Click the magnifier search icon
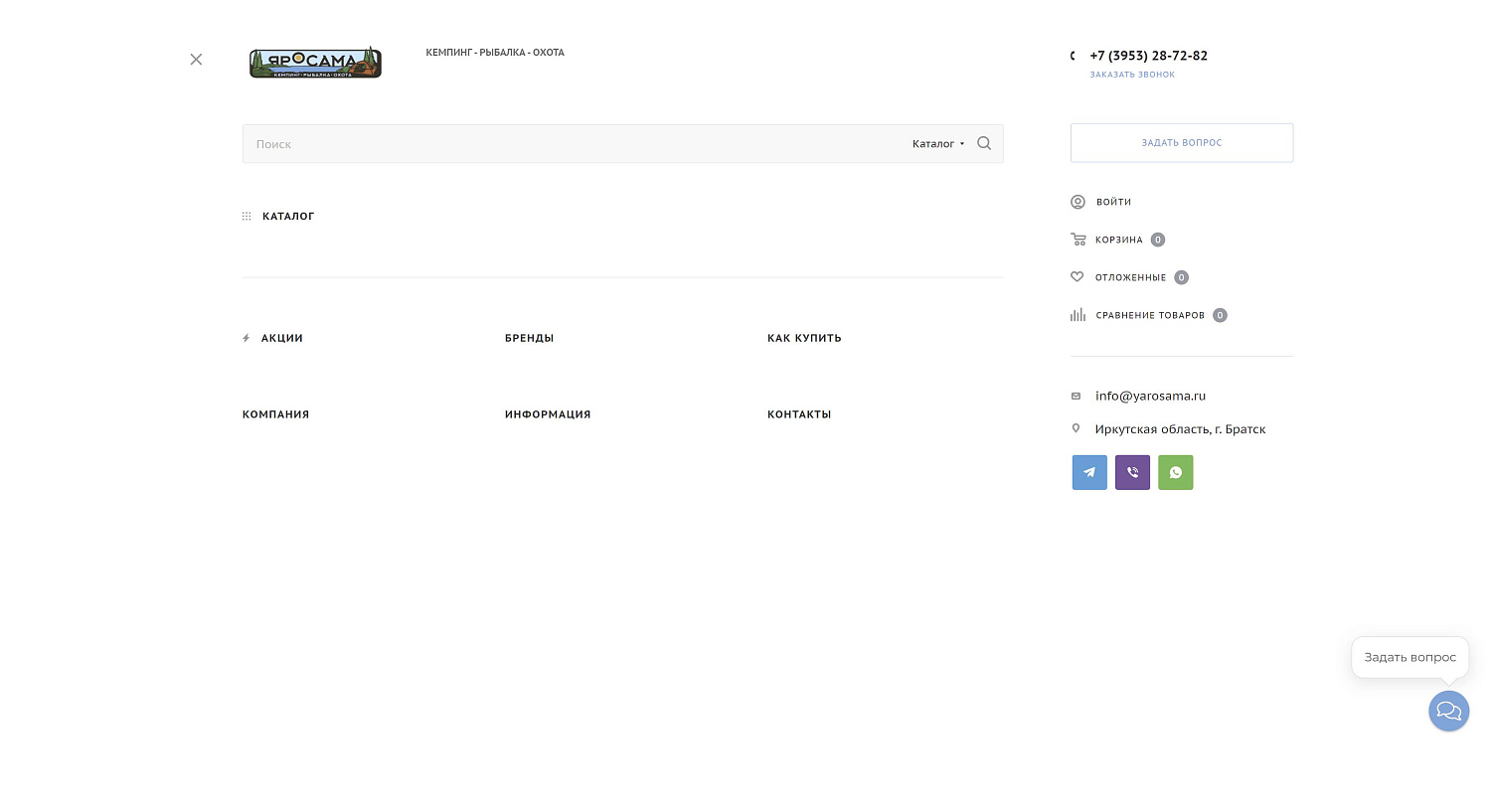 point(984,143)
